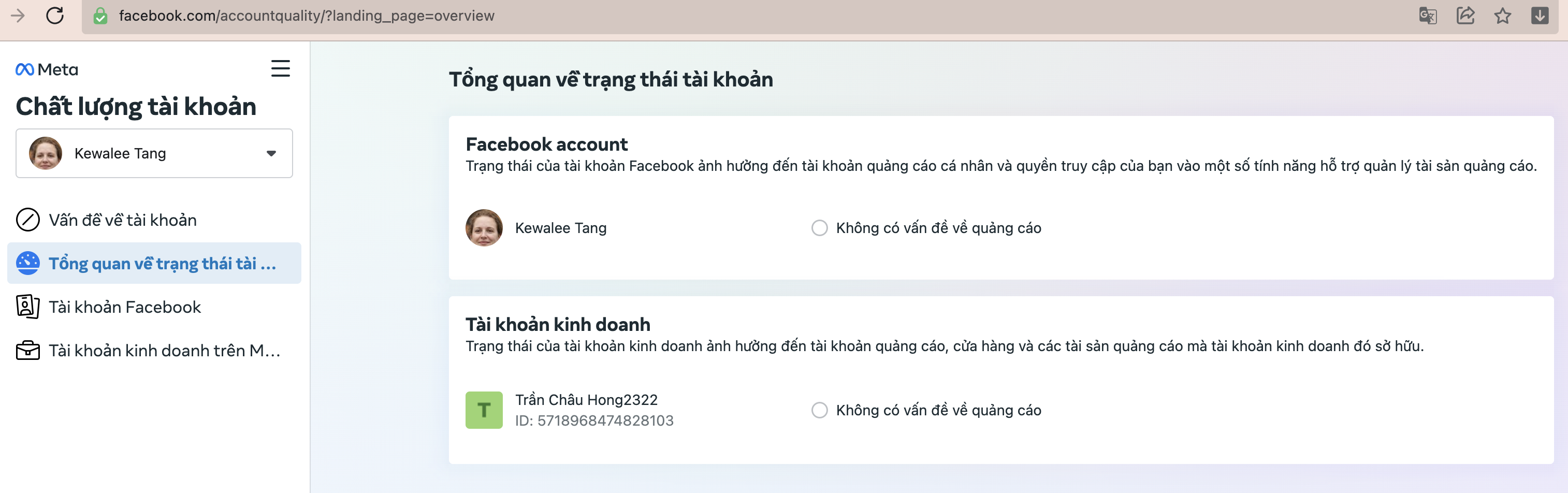
Task: Click the browser reload icon
Action: point(55,15)
